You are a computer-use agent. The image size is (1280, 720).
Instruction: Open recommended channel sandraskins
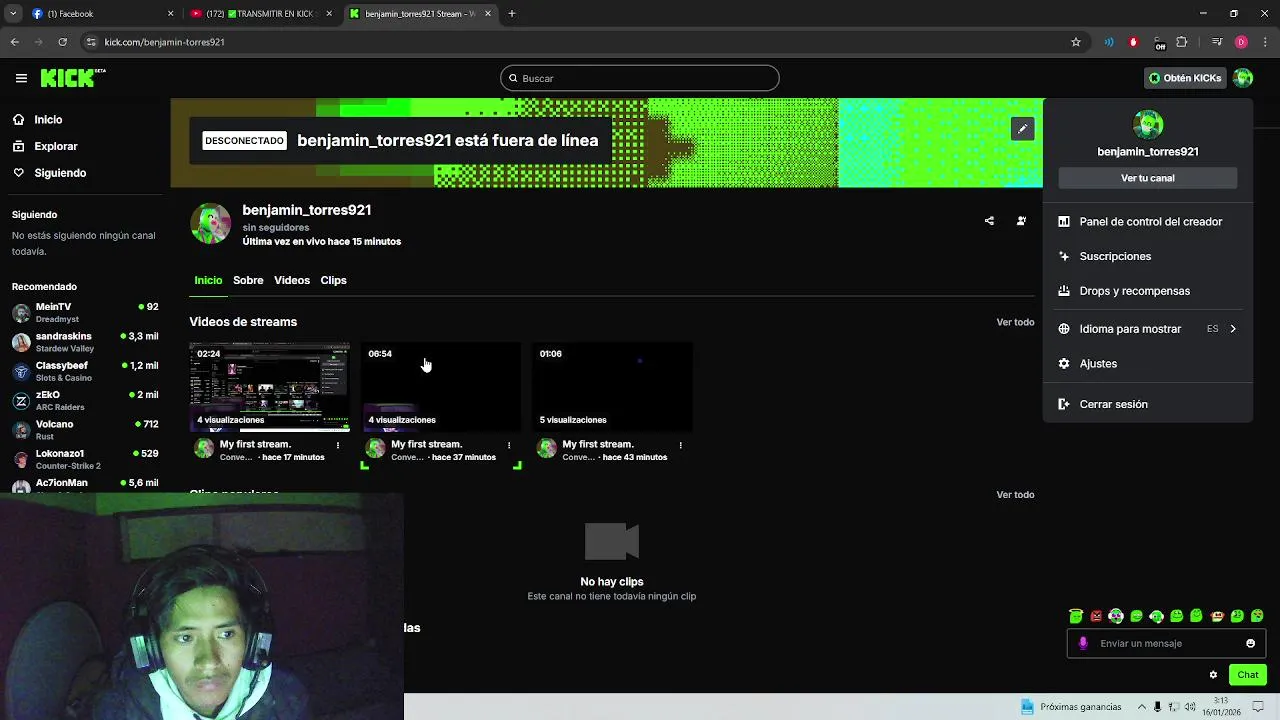point(85,342)
